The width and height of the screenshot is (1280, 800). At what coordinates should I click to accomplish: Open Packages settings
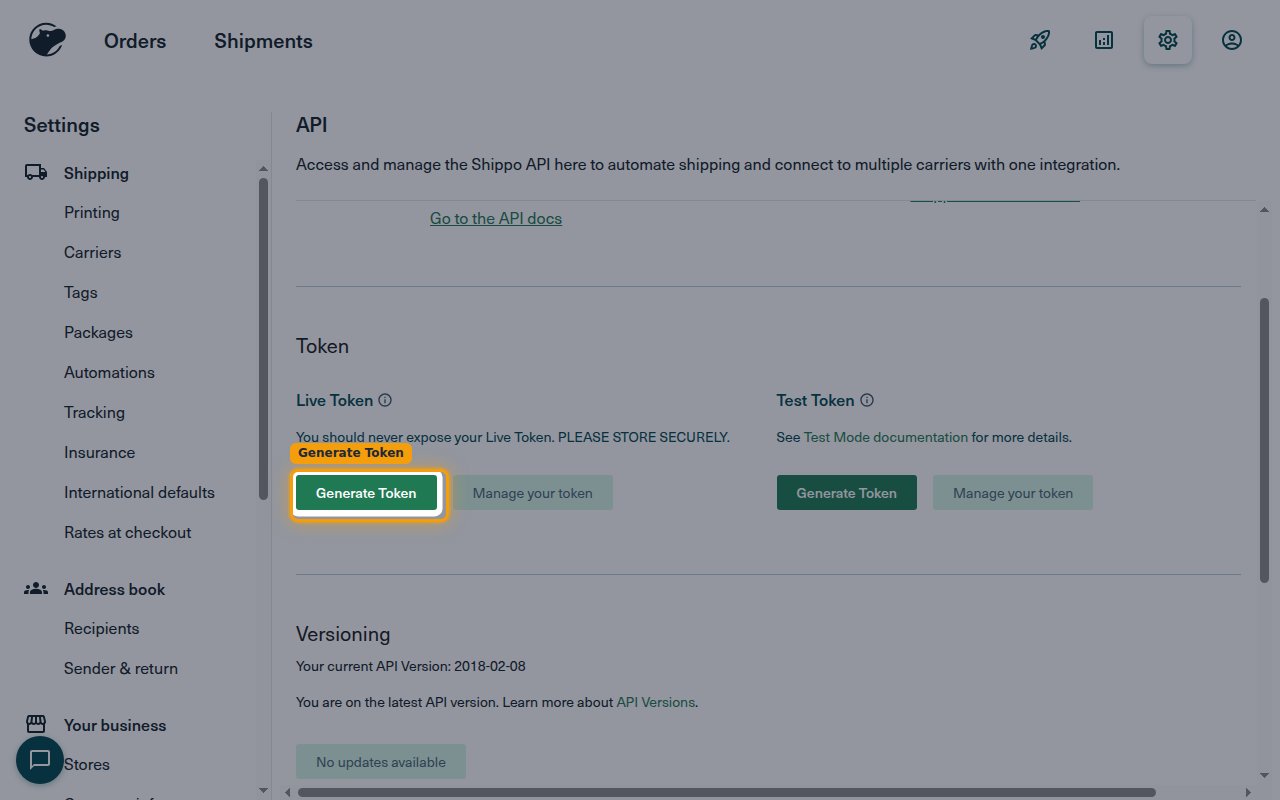[98, 332]
